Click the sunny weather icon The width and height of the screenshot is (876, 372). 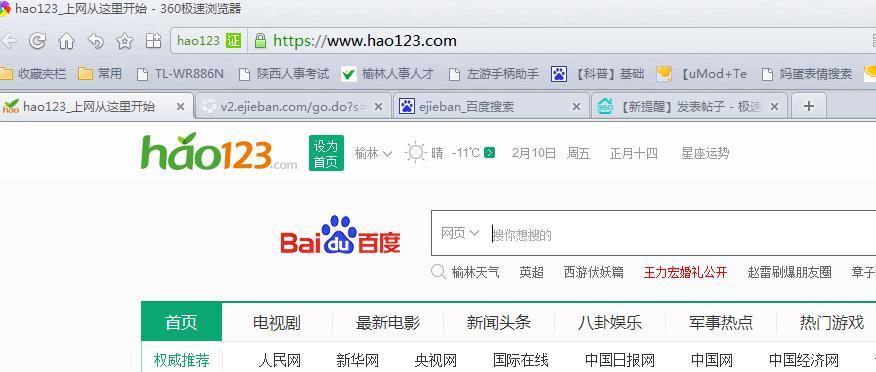coord(416,153)
